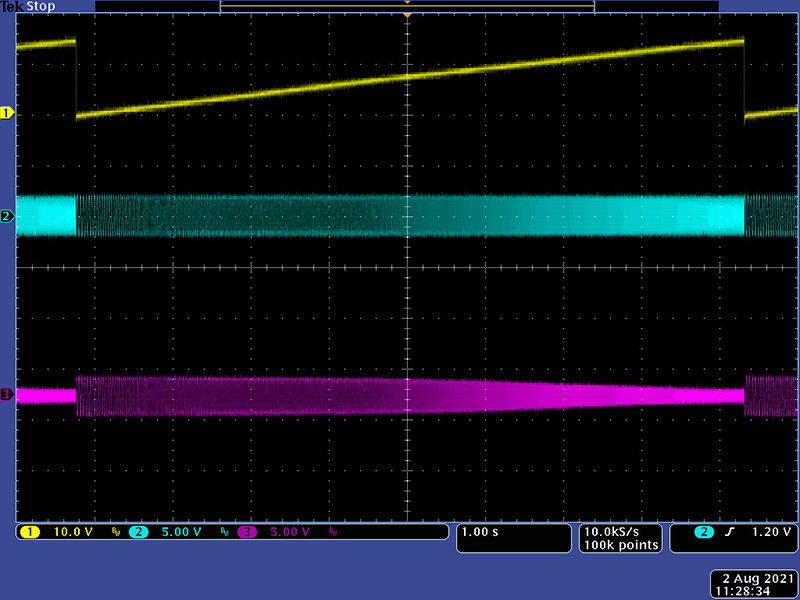The height and width of the screenshot is (600, 800).
Task: Click the channel 3 magenta ground marker
Action: point(7,395)
